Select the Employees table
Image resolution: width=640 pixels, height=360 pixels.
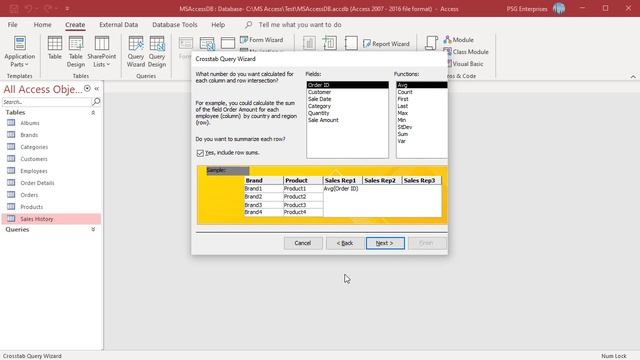(51, 171)
